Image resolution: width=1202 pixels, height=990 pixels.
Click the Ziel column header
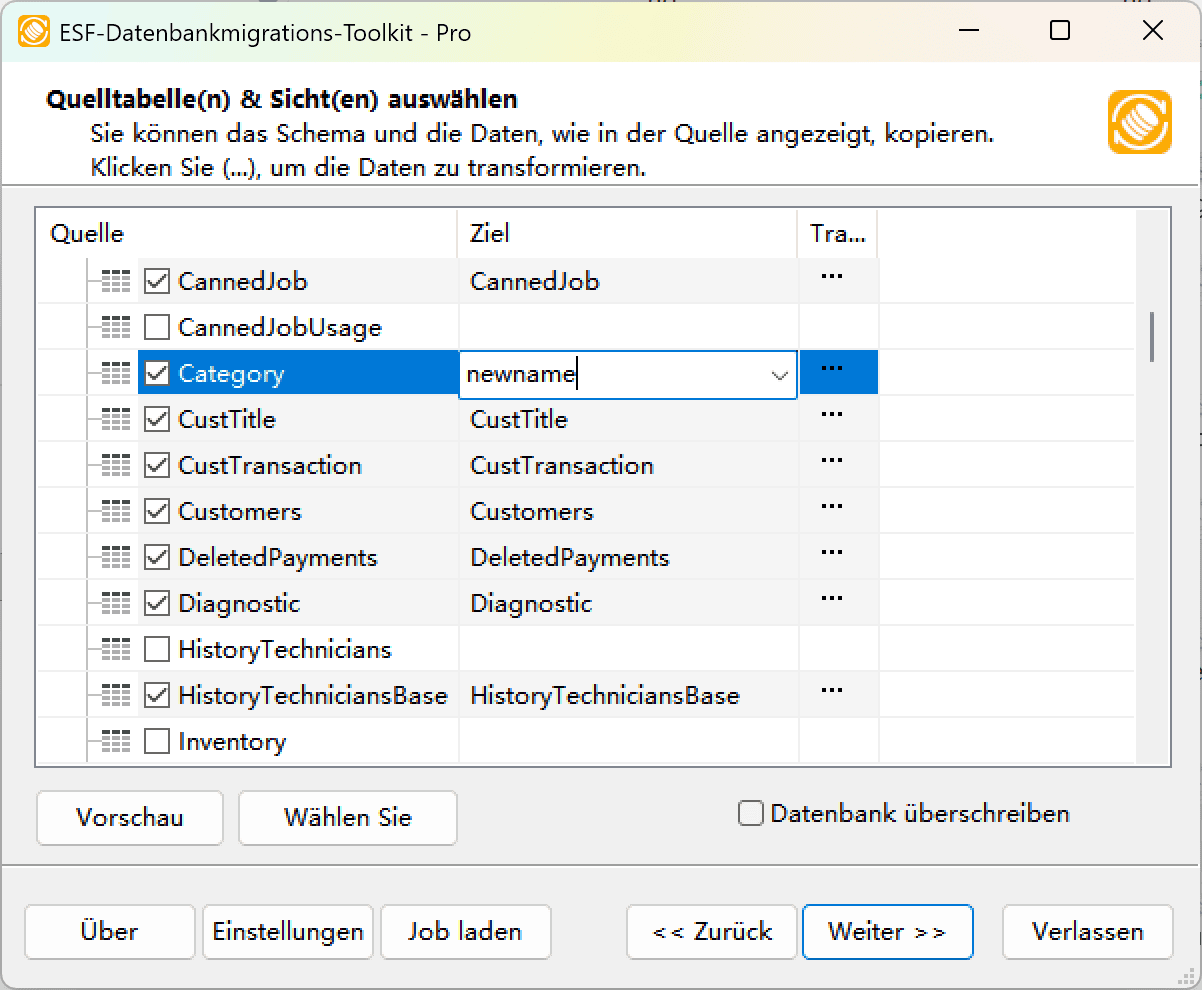click(490, 234)
